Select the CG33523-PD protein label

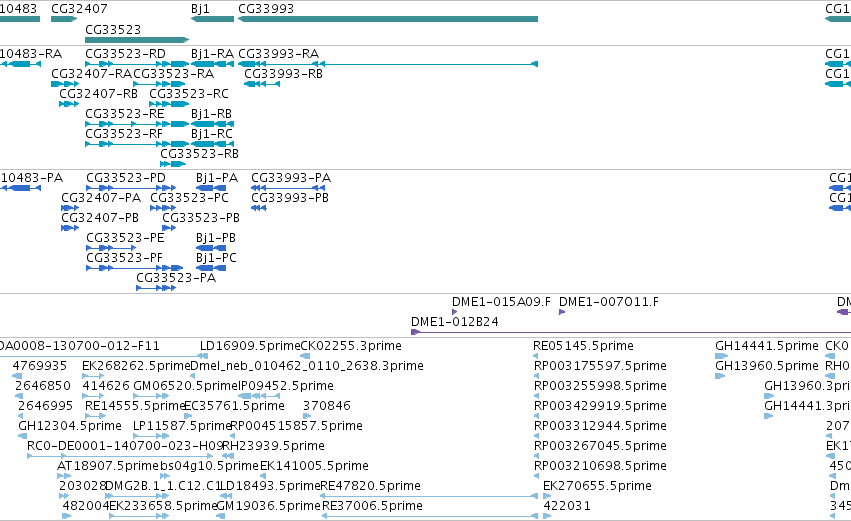[x=126, y=178]
